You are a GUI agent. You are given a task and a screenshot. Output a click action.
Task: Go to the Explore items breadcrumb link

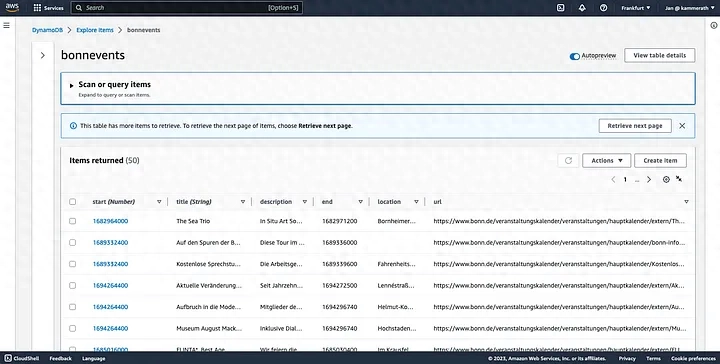[x=95, y=30]
